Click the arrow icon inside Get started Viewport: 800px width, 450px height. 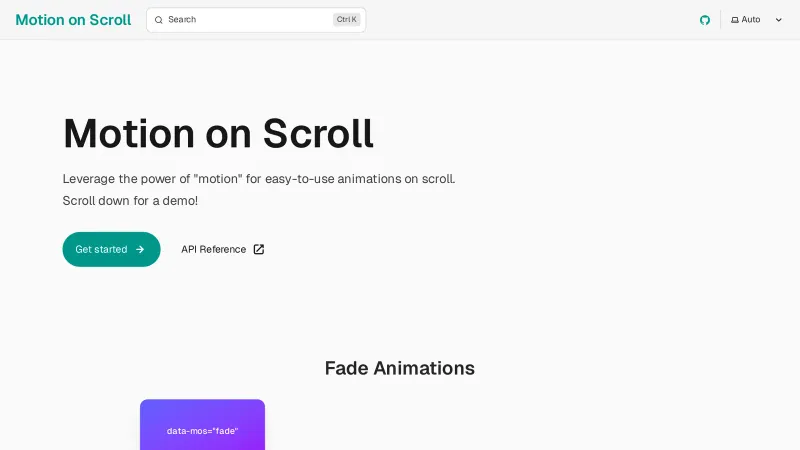tap(140, 250)
